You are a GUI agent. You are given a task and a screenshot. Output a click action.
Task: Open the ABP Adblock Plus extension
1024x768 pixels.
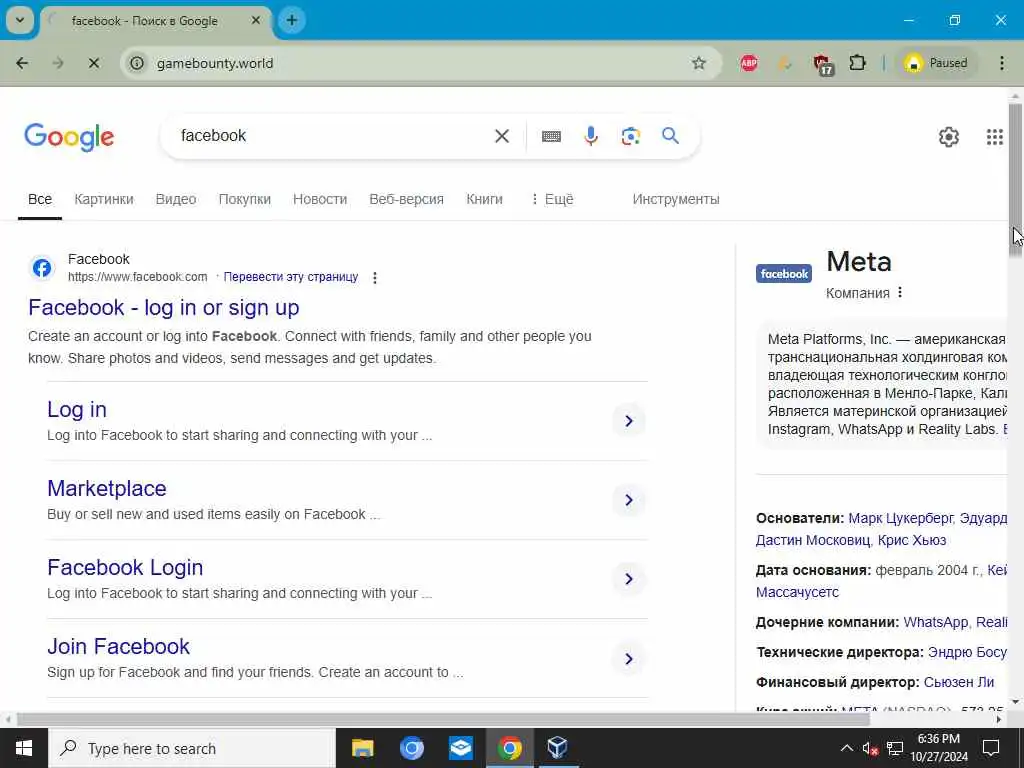pos(749,63)
